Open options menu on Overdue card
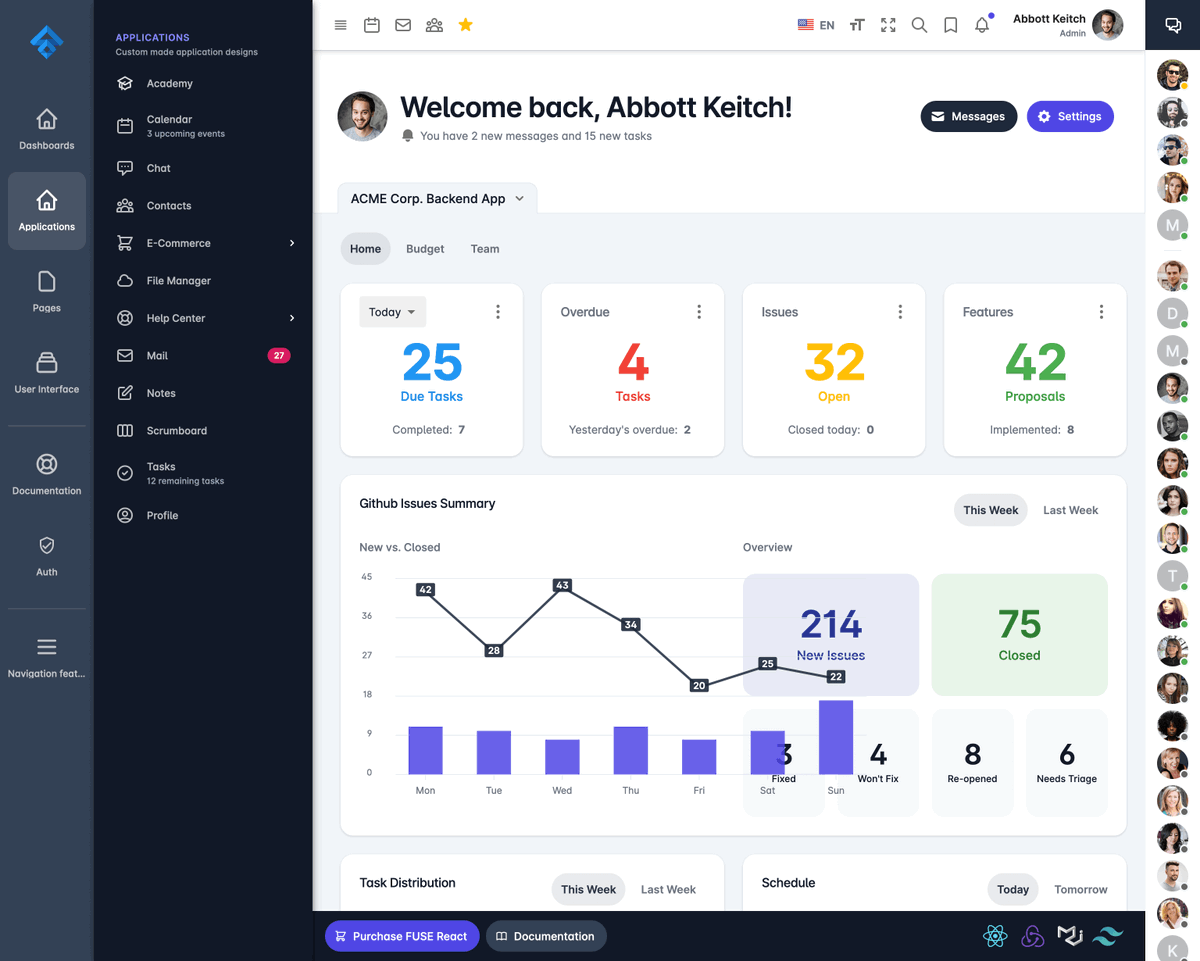The image size is (1200, 961). (x=699, y=312)
